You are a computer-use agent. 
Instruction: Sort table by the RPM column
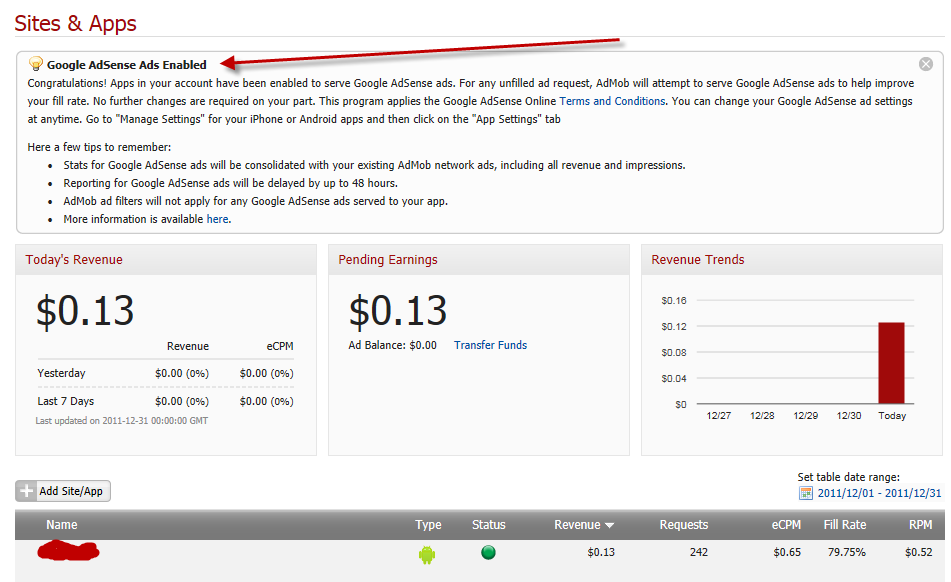(x=921, y=525)
